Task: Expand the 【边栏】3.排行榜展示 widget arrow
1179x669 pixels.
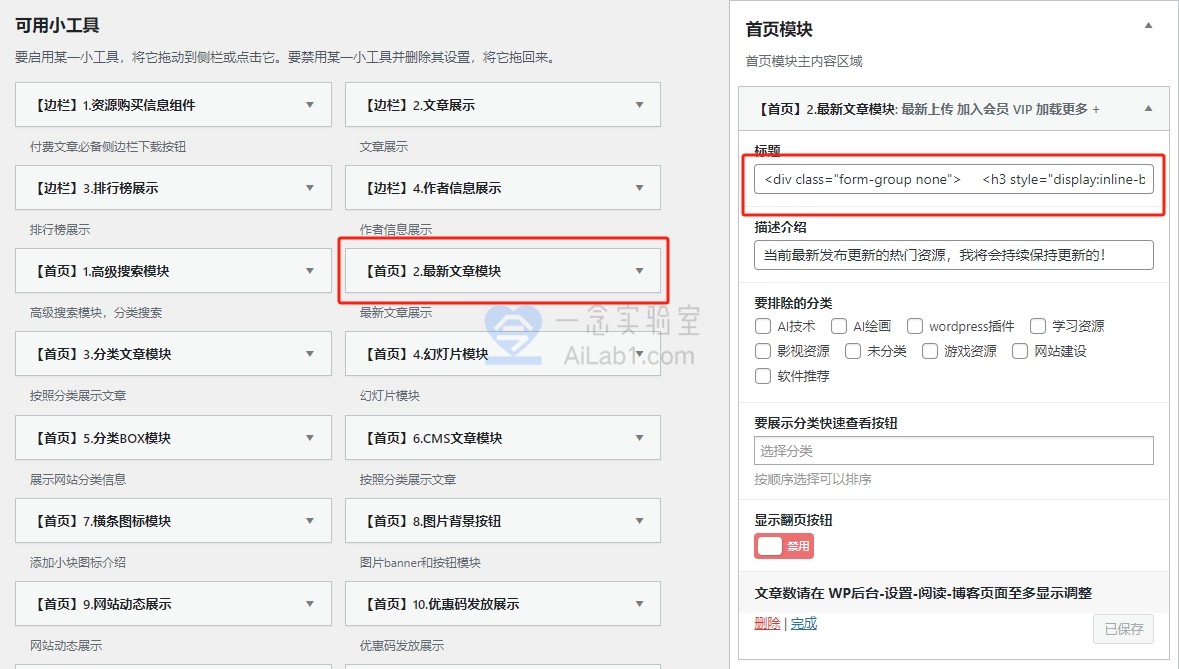Action: [309, 188]
